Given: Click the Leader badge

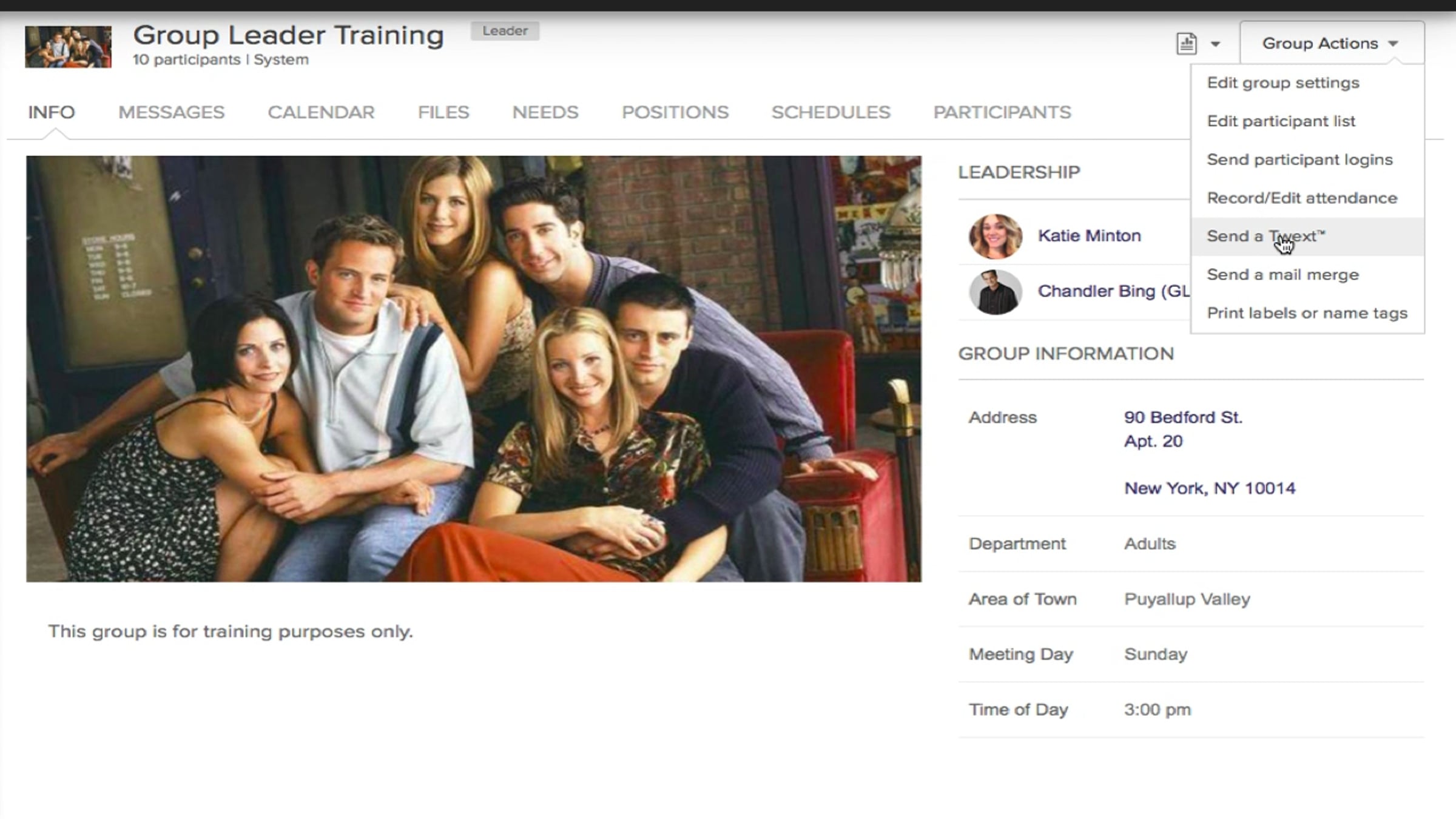Looking at the screenshot, I should pyautogui.click(x=505, y=31).
